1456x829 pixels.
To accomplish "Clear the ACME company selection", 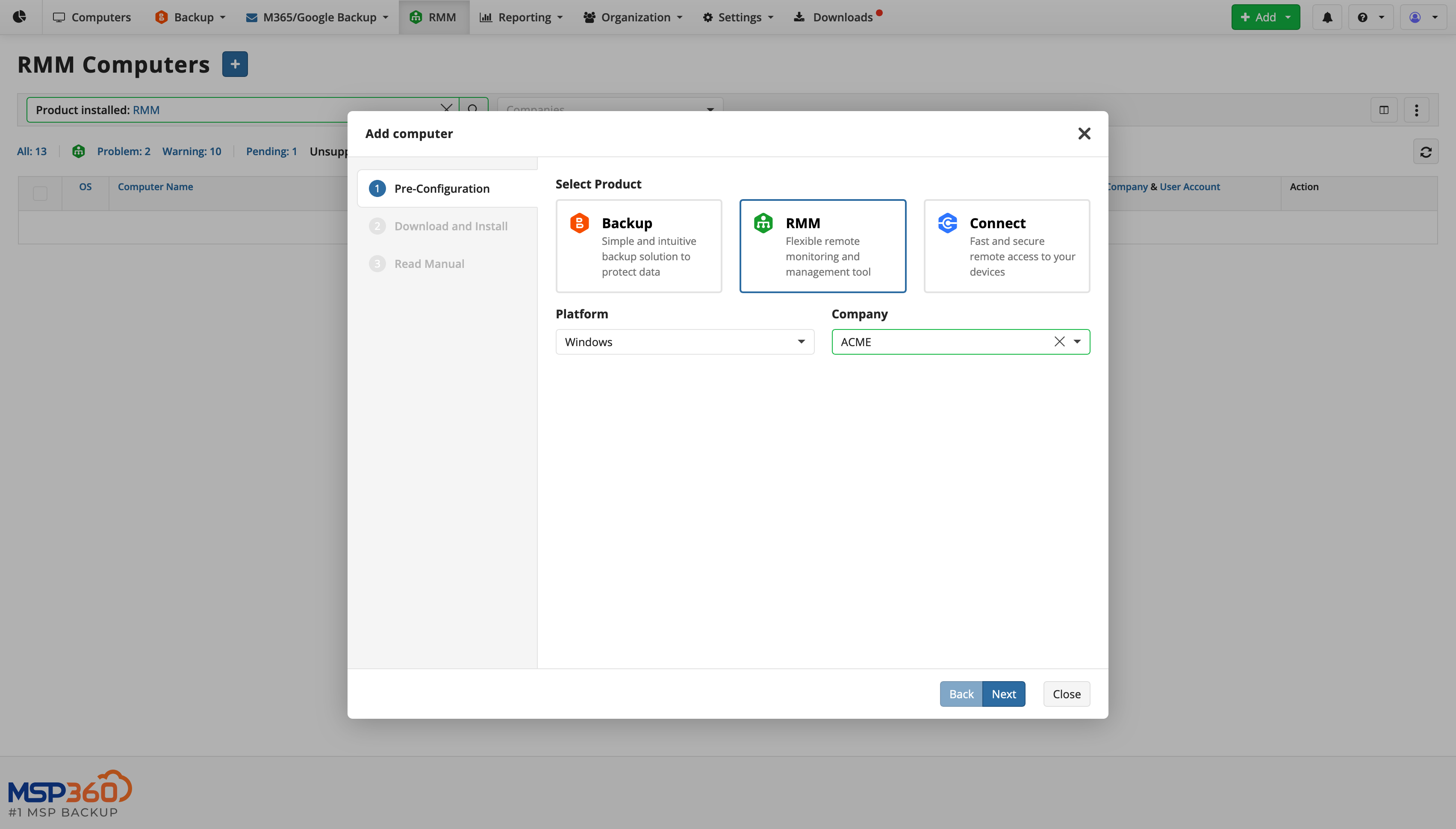I will 1059,341.
